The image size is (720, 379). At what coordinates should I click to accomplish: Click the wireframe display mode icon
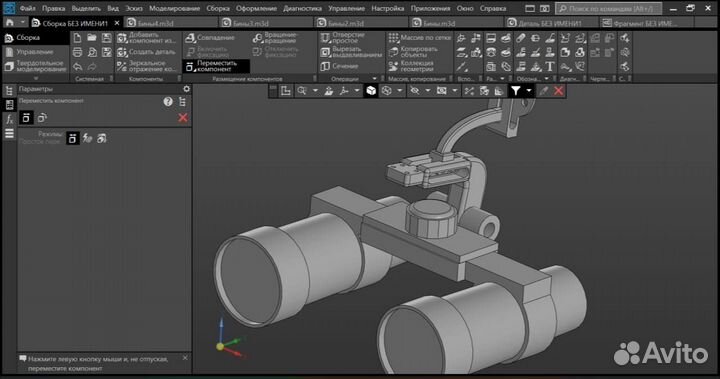pyautogui.click(x=387, y=91)
